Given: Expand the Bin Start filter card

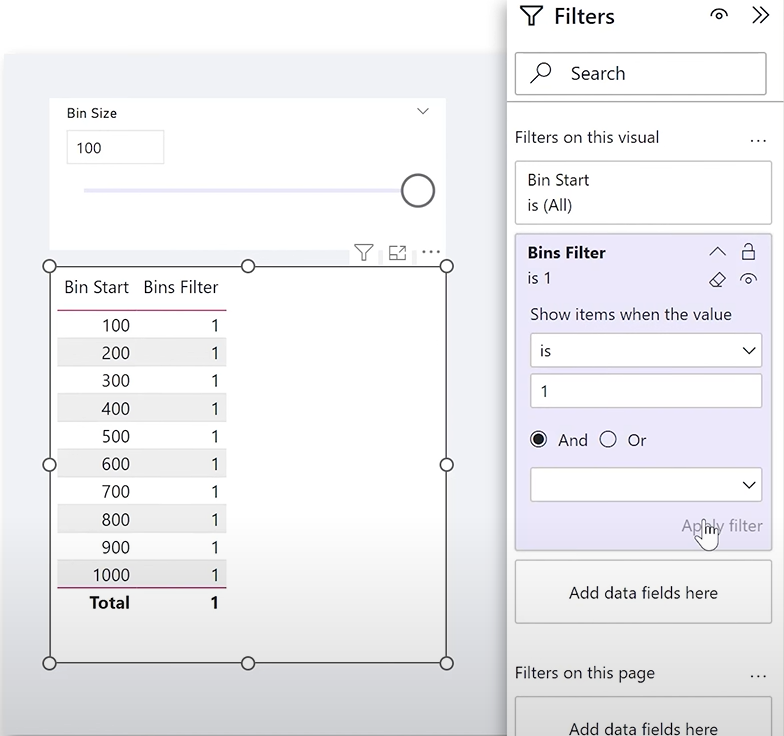Looking at the screenshot, I should pos(644,192).
